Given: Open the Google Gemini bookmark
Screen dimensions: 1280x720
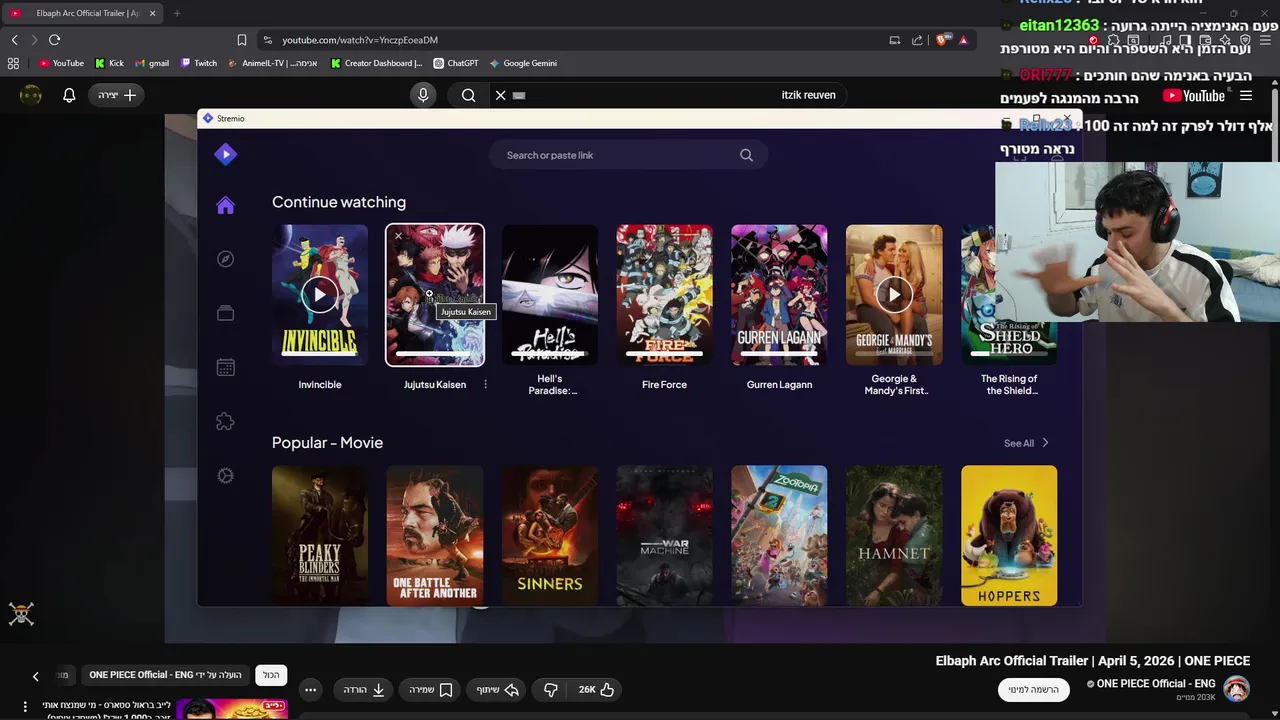Looking at the screenshot, I should point(522,63).
